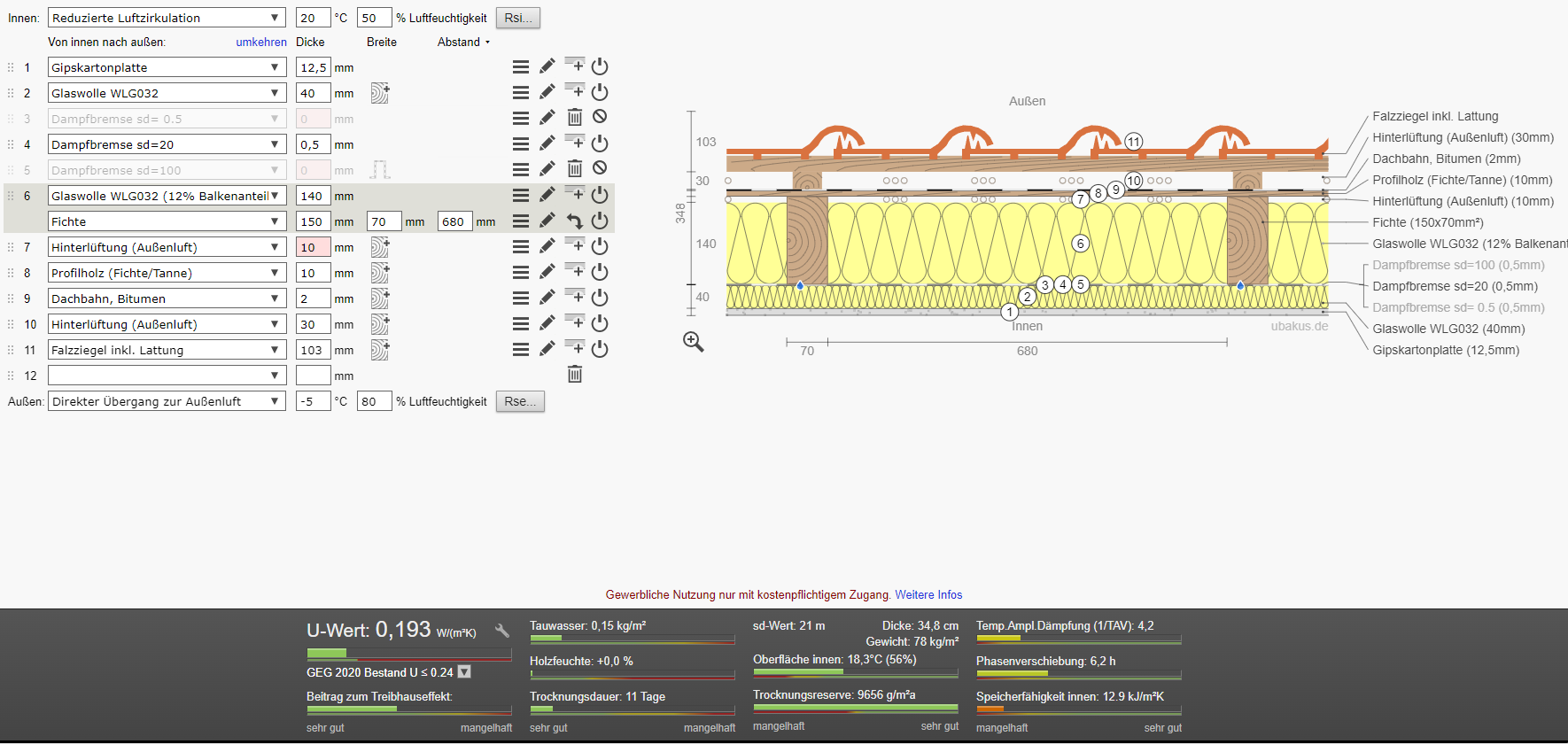Screen dimensions: 1568x744
Task: Delete disabled Dampfbremse sd=100 layer
Action: (574, 168)
